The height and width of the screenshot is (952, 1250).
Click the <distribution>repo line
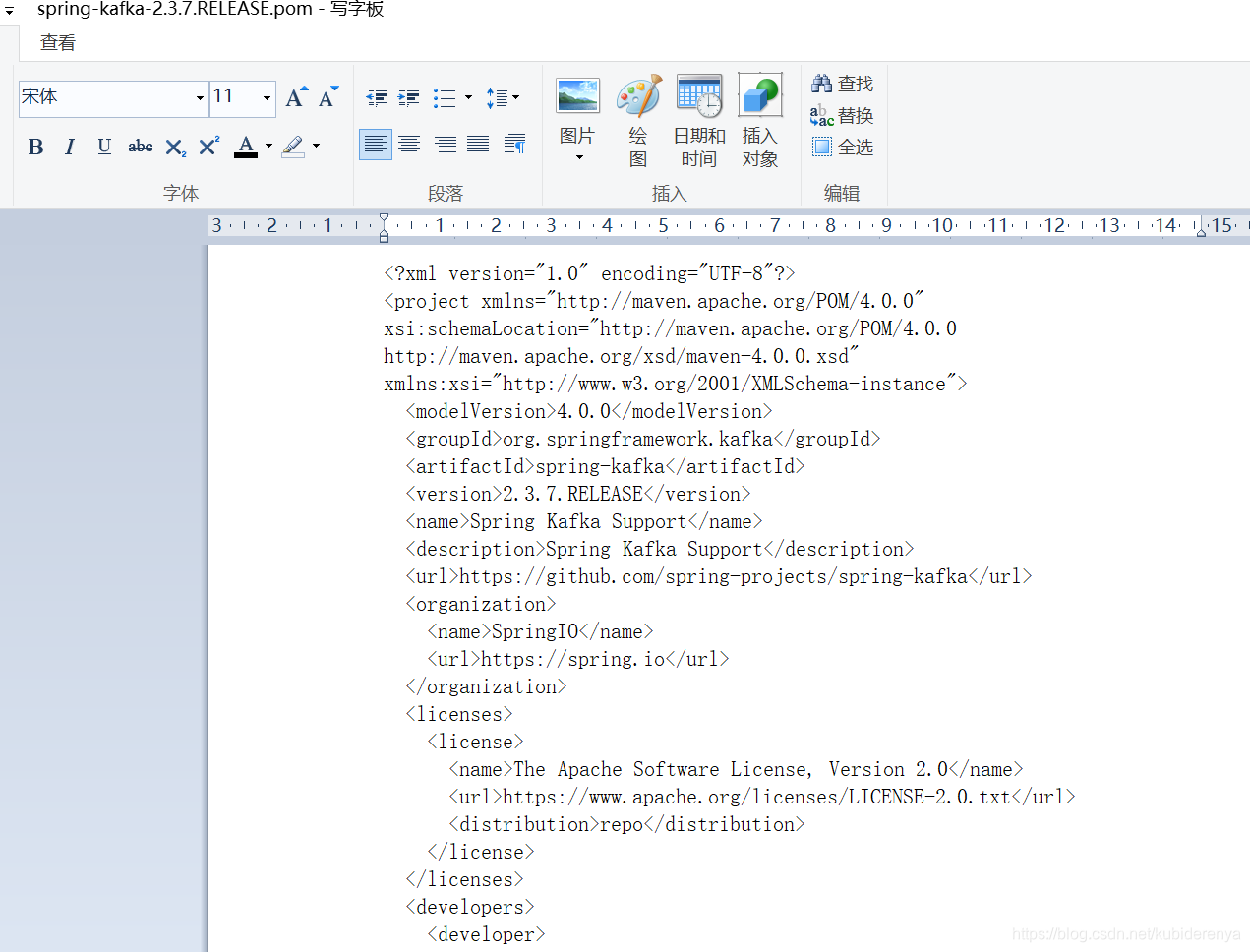(x=626, y=824)
